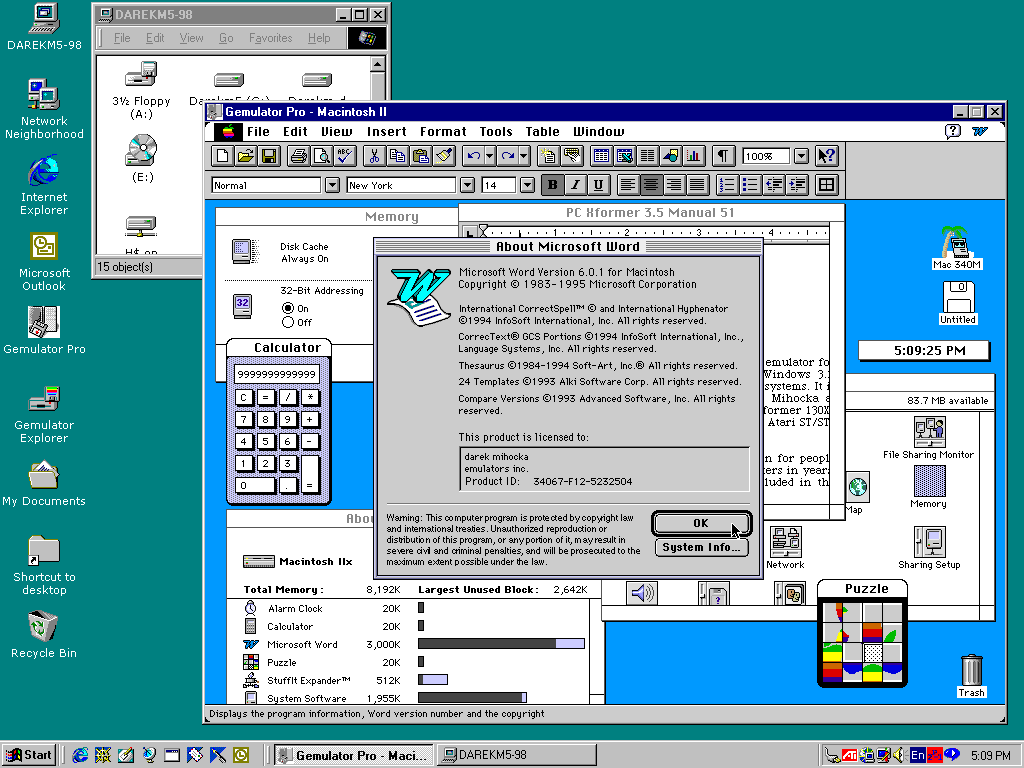Select the Format Painter brush icon
The width and height of the screenshot is (1024, 768).
[x=444, y=156]
